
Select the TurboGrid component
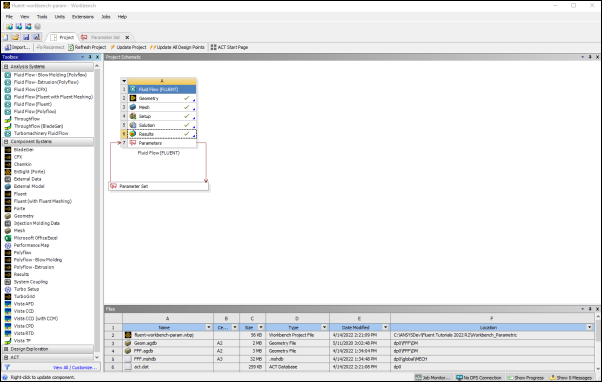click(24, 296)
